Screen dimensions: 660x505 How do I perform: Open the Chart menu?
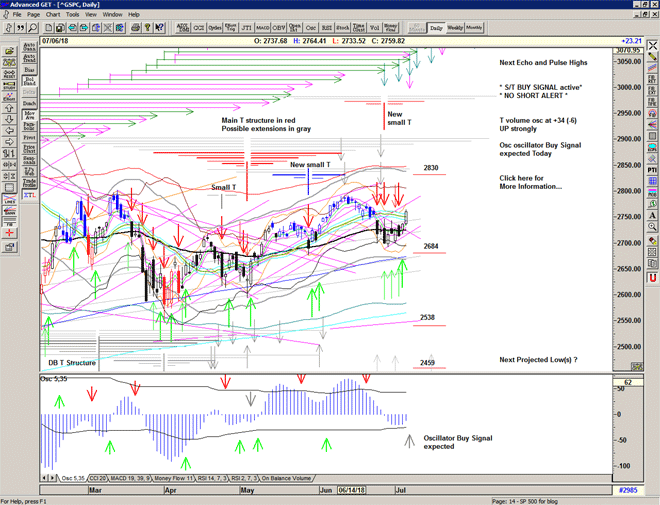pyautogui.click(x=53, y=15)
